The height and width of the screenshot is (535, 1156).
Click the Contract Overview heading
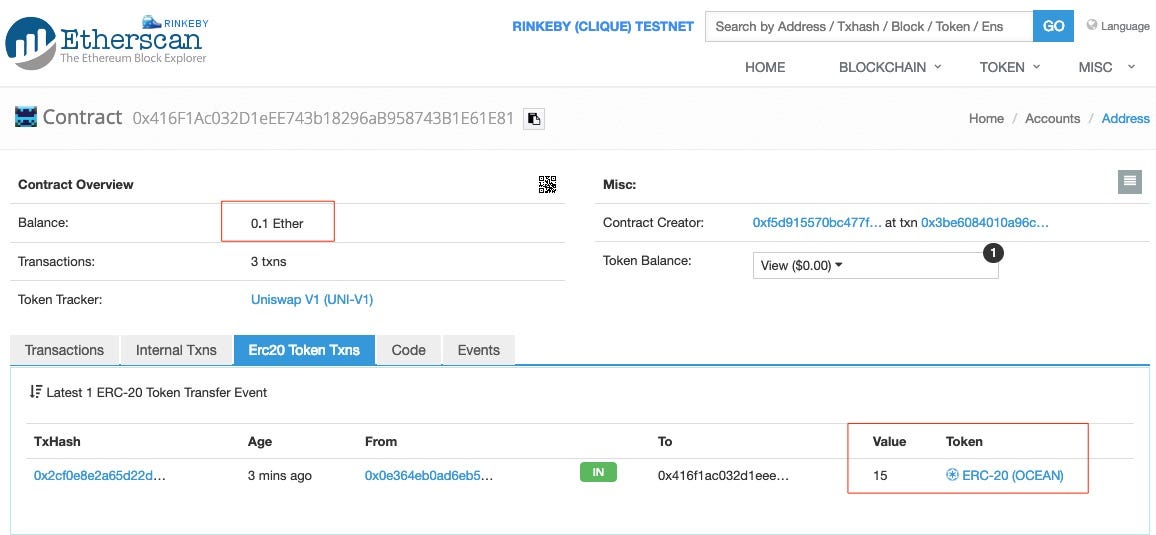[x=76, y=184]
